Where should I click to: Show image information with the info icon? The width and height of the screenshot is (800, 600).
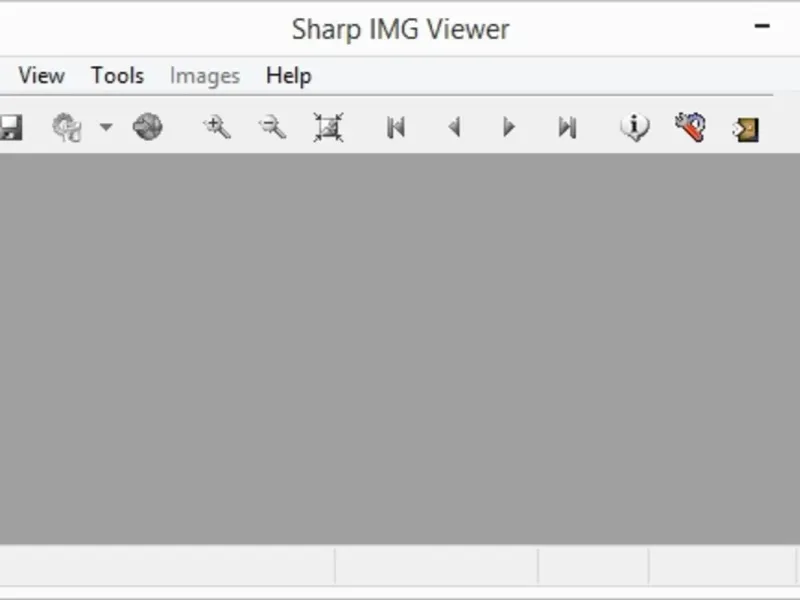point(635,127)
